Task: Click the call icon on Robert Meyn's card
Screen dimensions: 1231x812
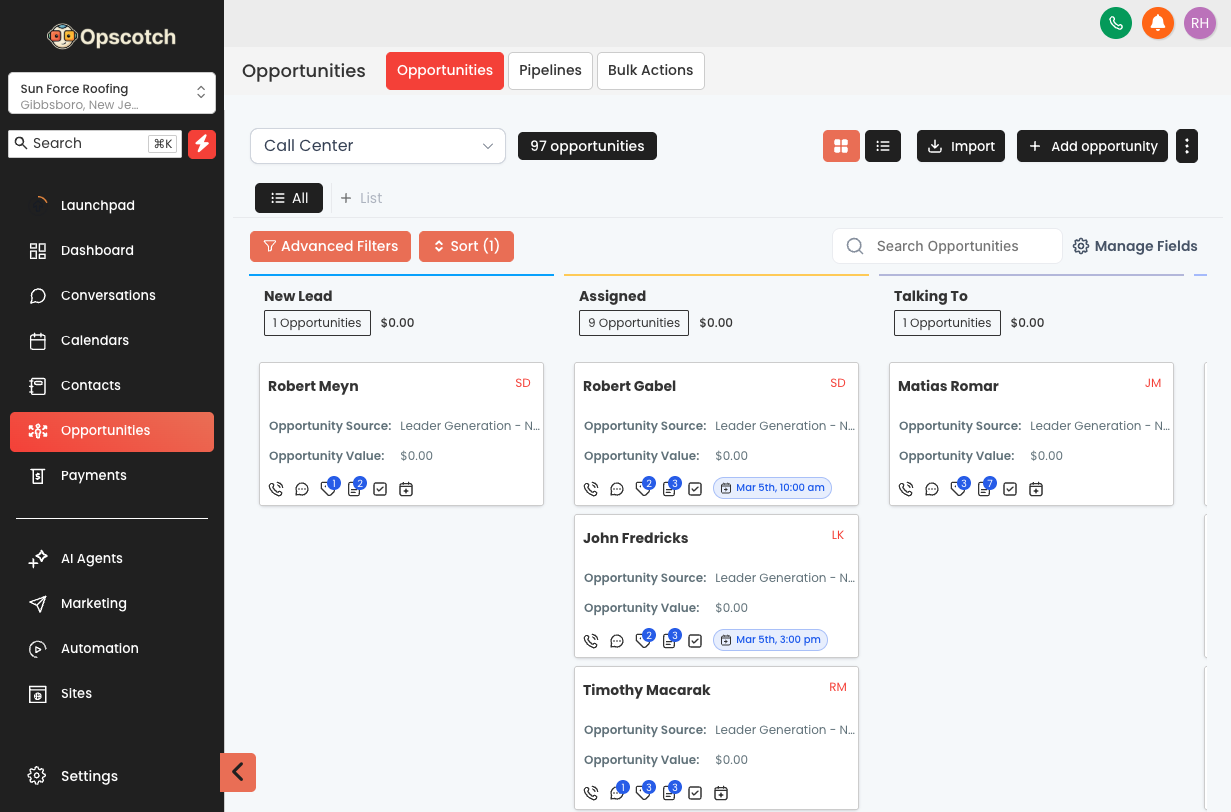Action: [276, 489]
